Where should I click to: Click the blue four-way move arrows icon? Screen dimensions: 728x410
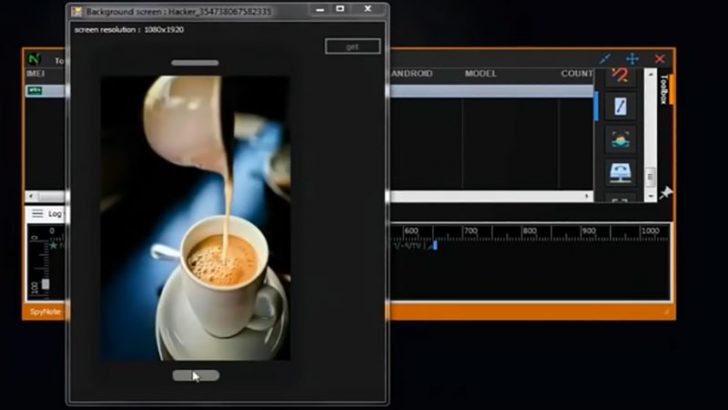[632, 59]
